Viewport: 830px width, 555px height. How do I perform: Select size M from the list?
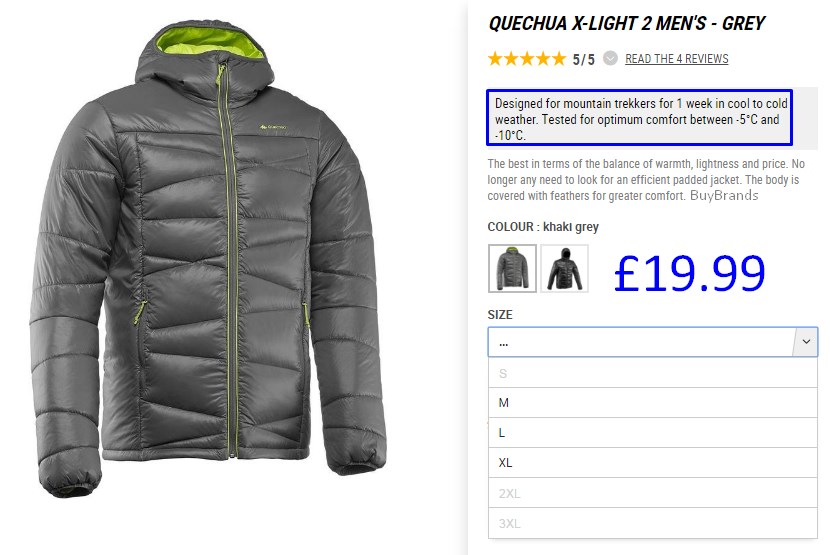pyautogui.click(x=653, y=403)
